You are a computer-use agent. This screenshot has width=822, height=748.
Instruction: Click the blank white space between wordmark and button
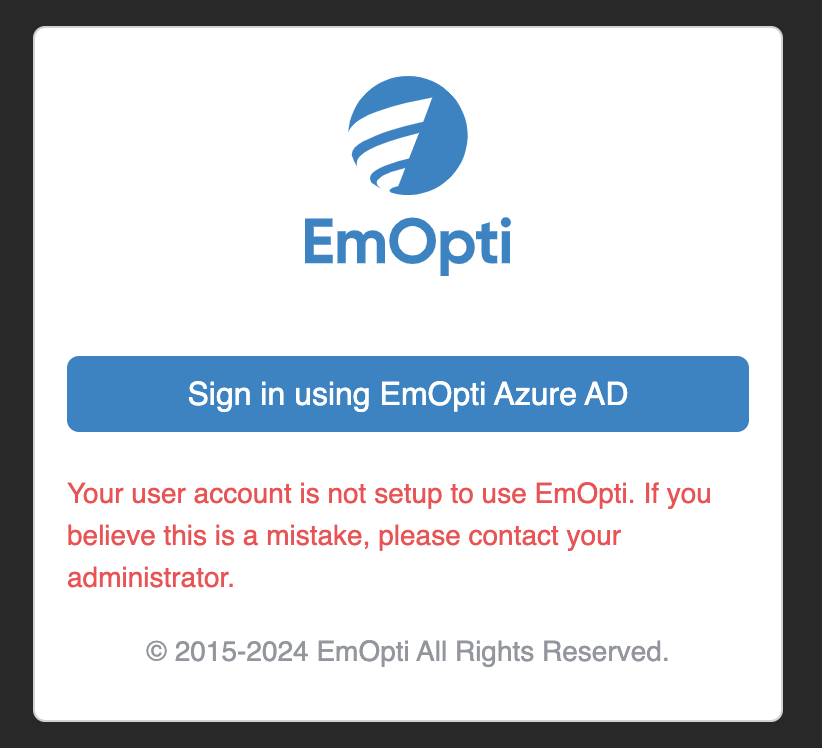click(408, 317)
